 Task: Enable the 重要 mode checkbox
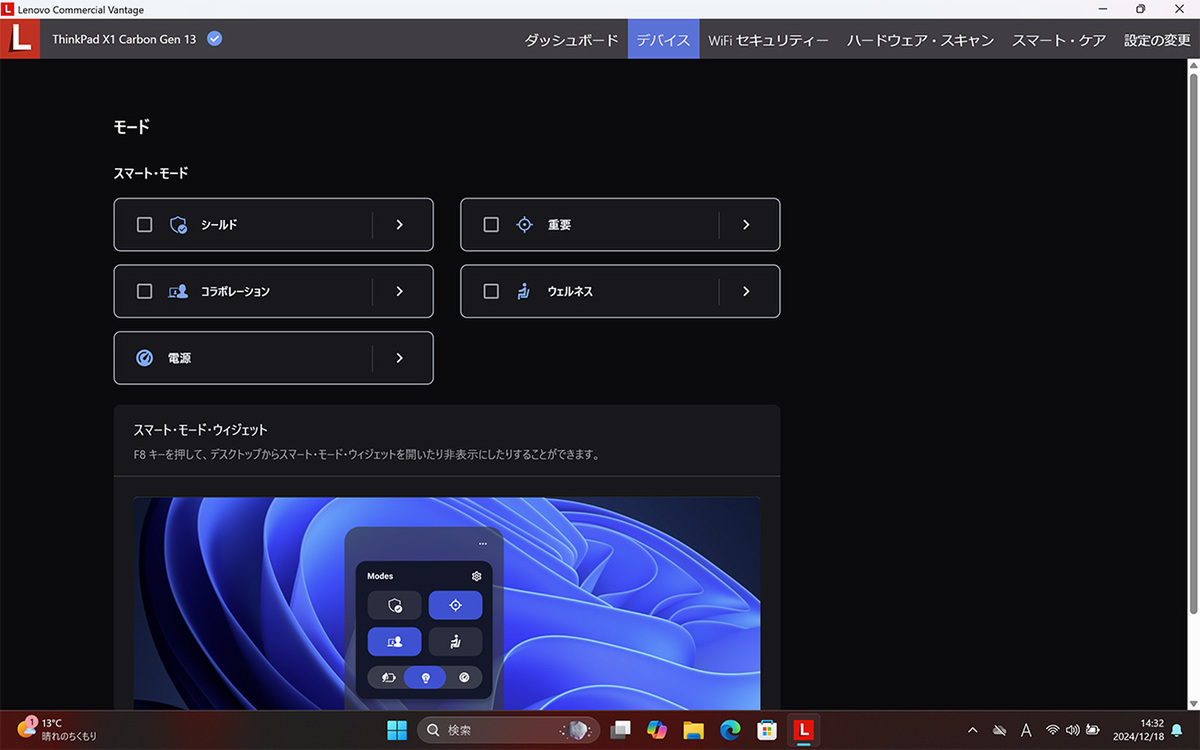coord(491,225)
